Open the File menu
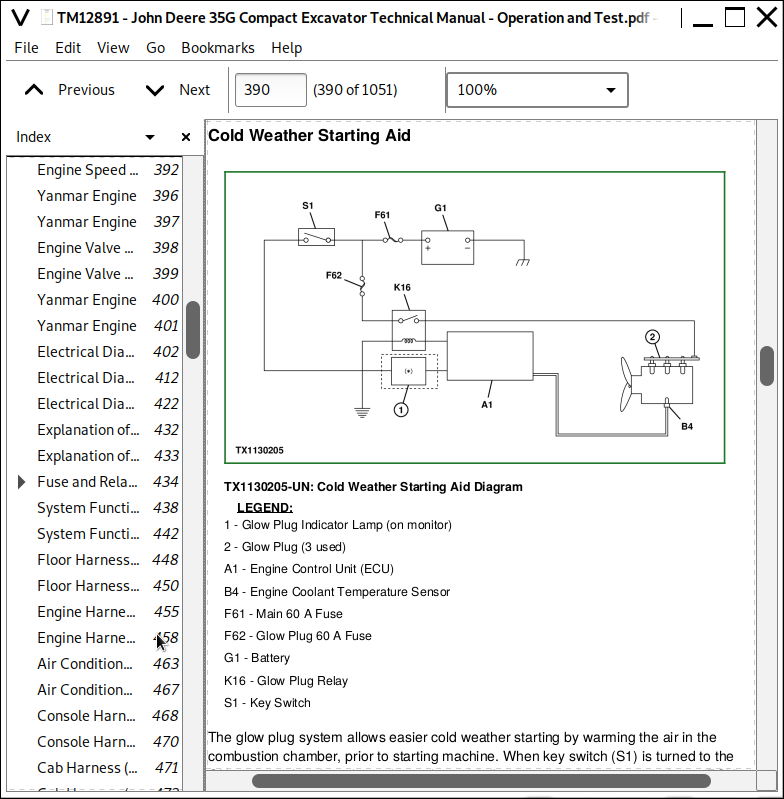The height and width of the screenshot is (799, 784). [26, 48]
